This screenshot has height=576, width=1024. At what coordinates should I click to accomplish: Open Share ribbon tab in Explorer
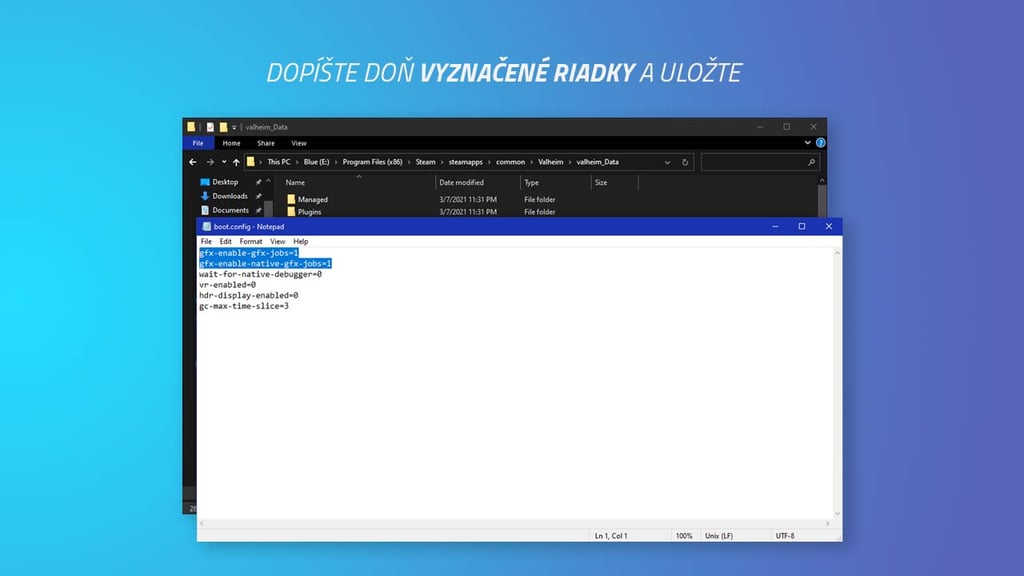(x=266, y=143)
